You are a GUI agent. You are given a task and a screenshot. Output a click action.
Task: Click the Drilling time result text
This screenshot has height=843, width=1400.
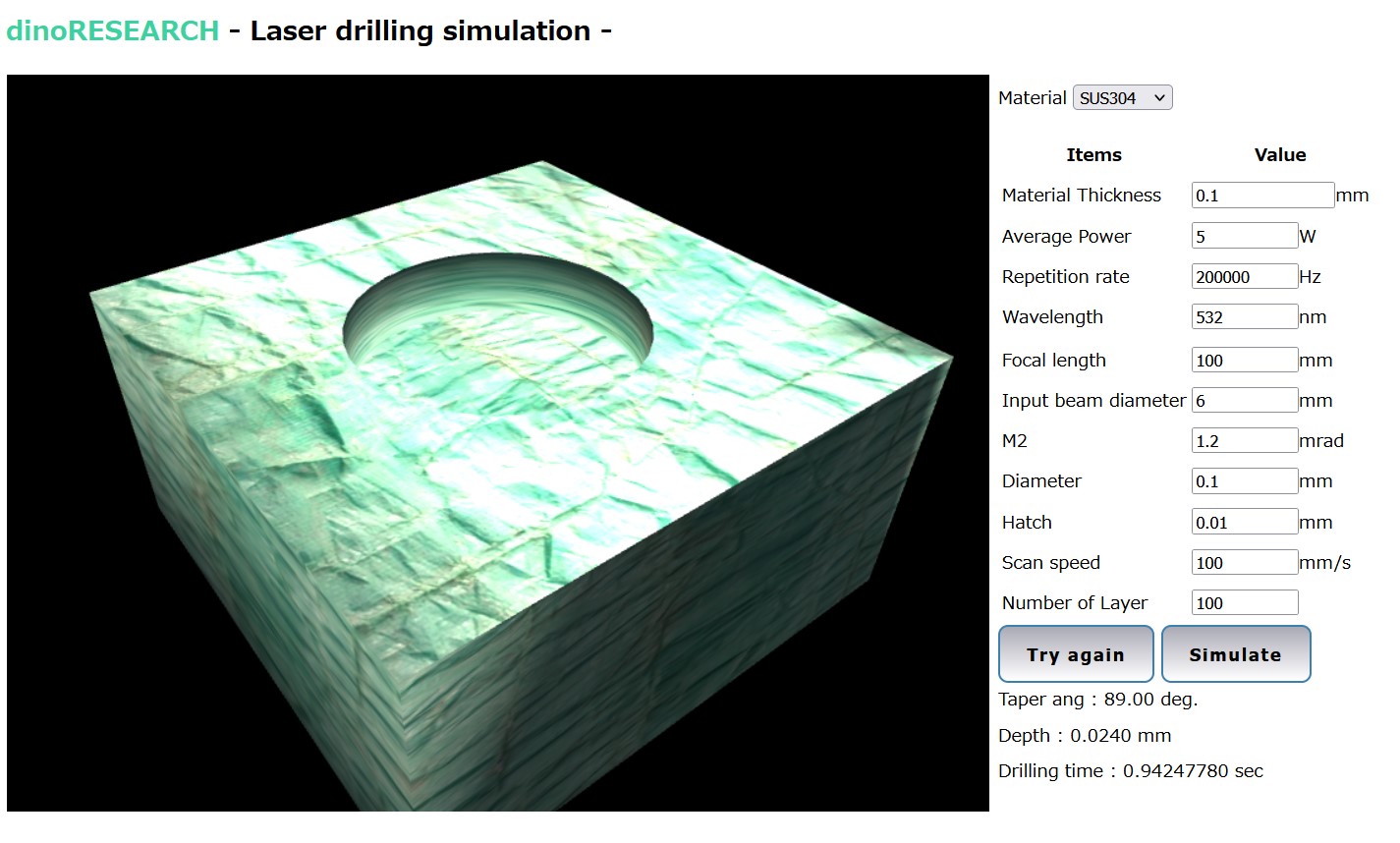1130,771
